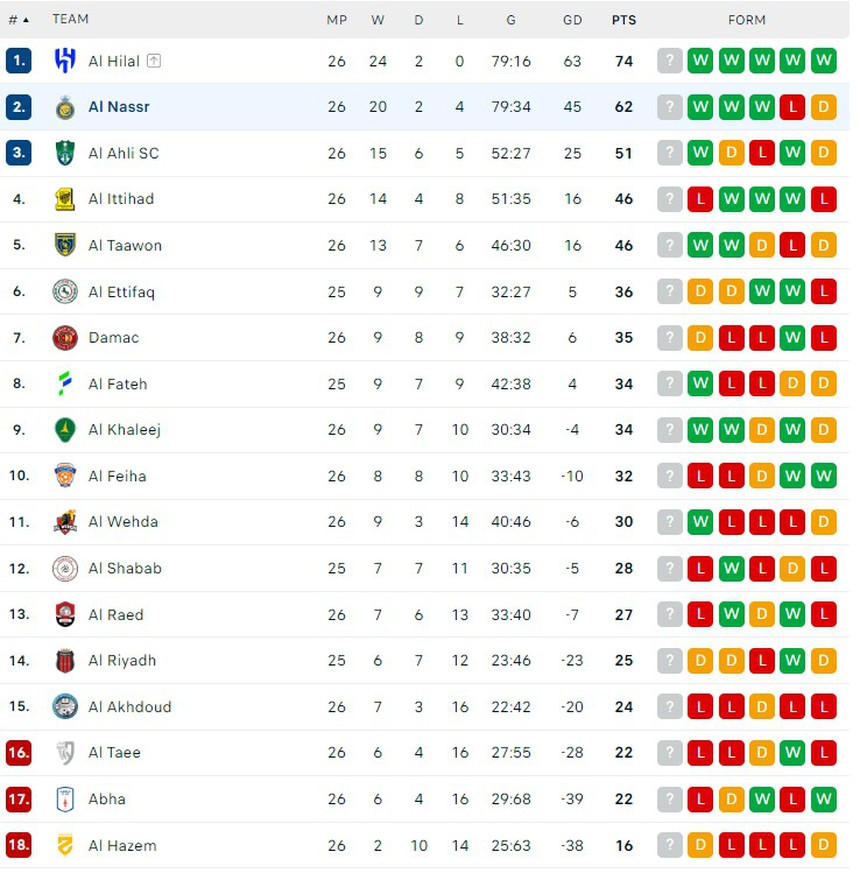
Task: Click Al Nassr's red L form badge
Action: 793,107
